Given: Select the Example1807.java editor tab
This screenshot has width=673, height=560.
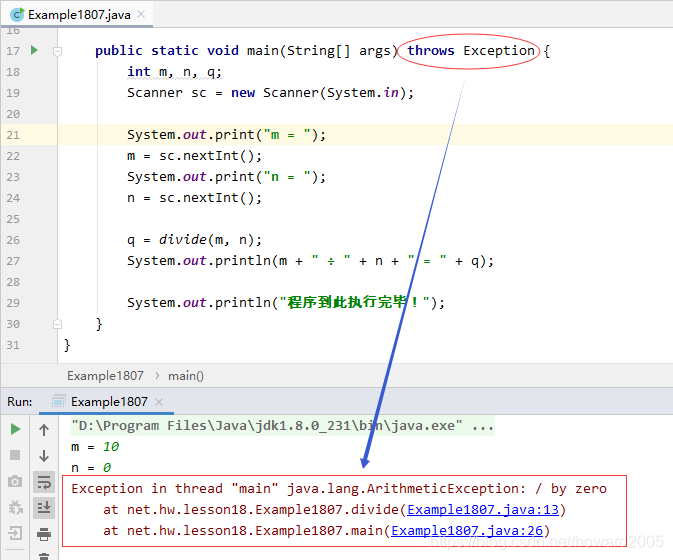Looking at the screenshot, I should coord(77,15).
